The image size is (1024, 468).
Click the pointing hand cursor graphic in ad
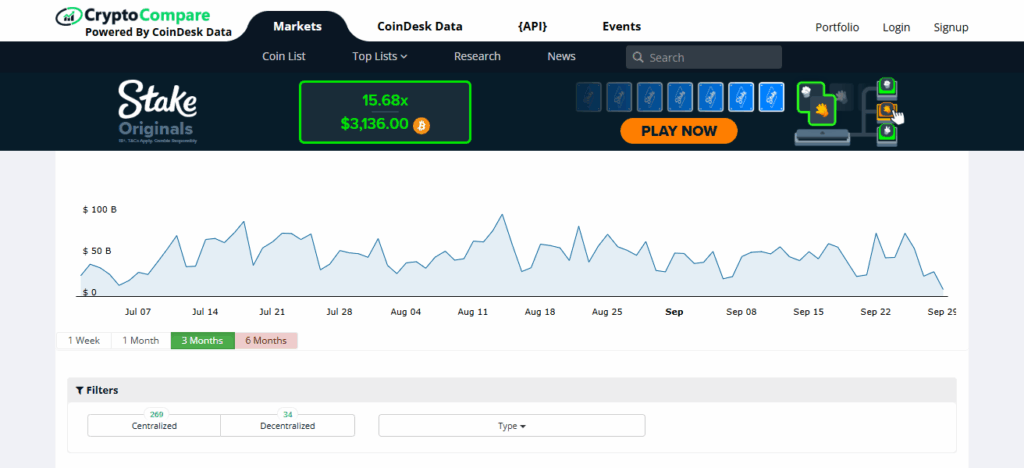(x=896, y=117)
